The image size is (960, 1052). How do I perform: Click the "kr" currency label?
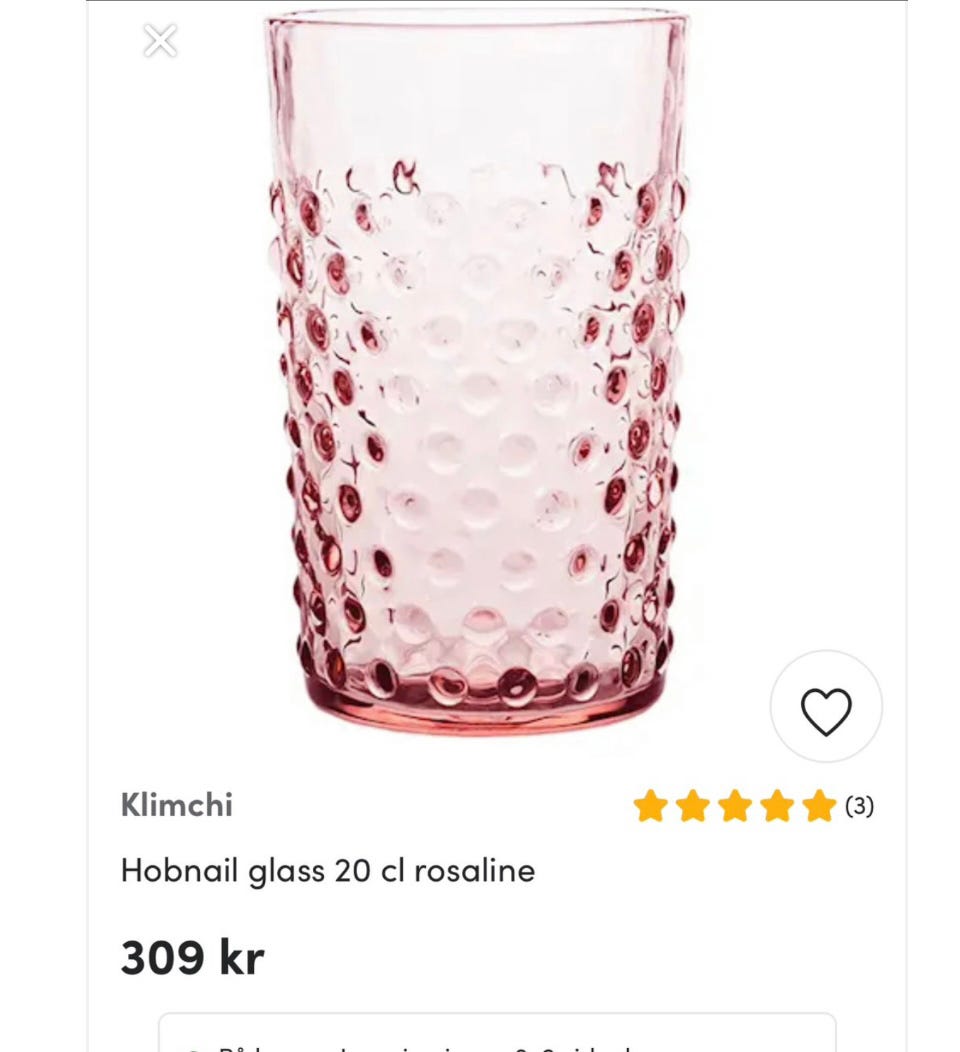242,958
